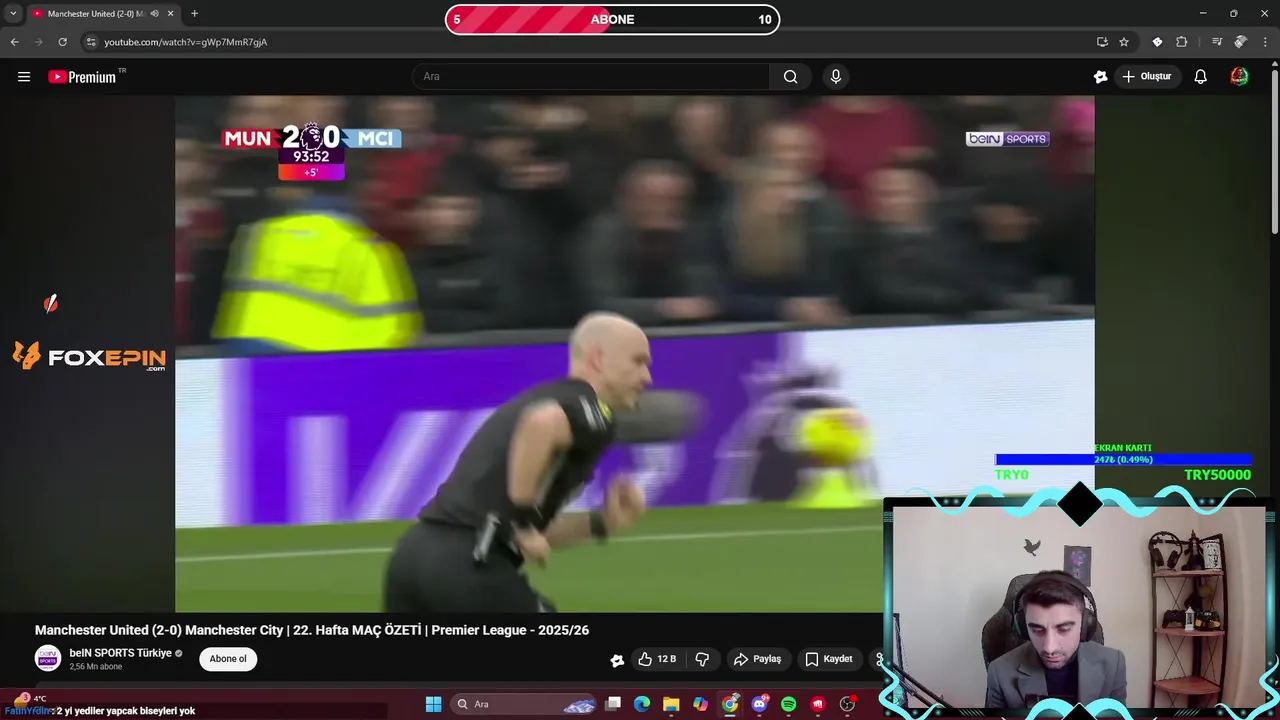
Task: Open beIN SPORTS Türkiye channel name link
Action: 120,653
